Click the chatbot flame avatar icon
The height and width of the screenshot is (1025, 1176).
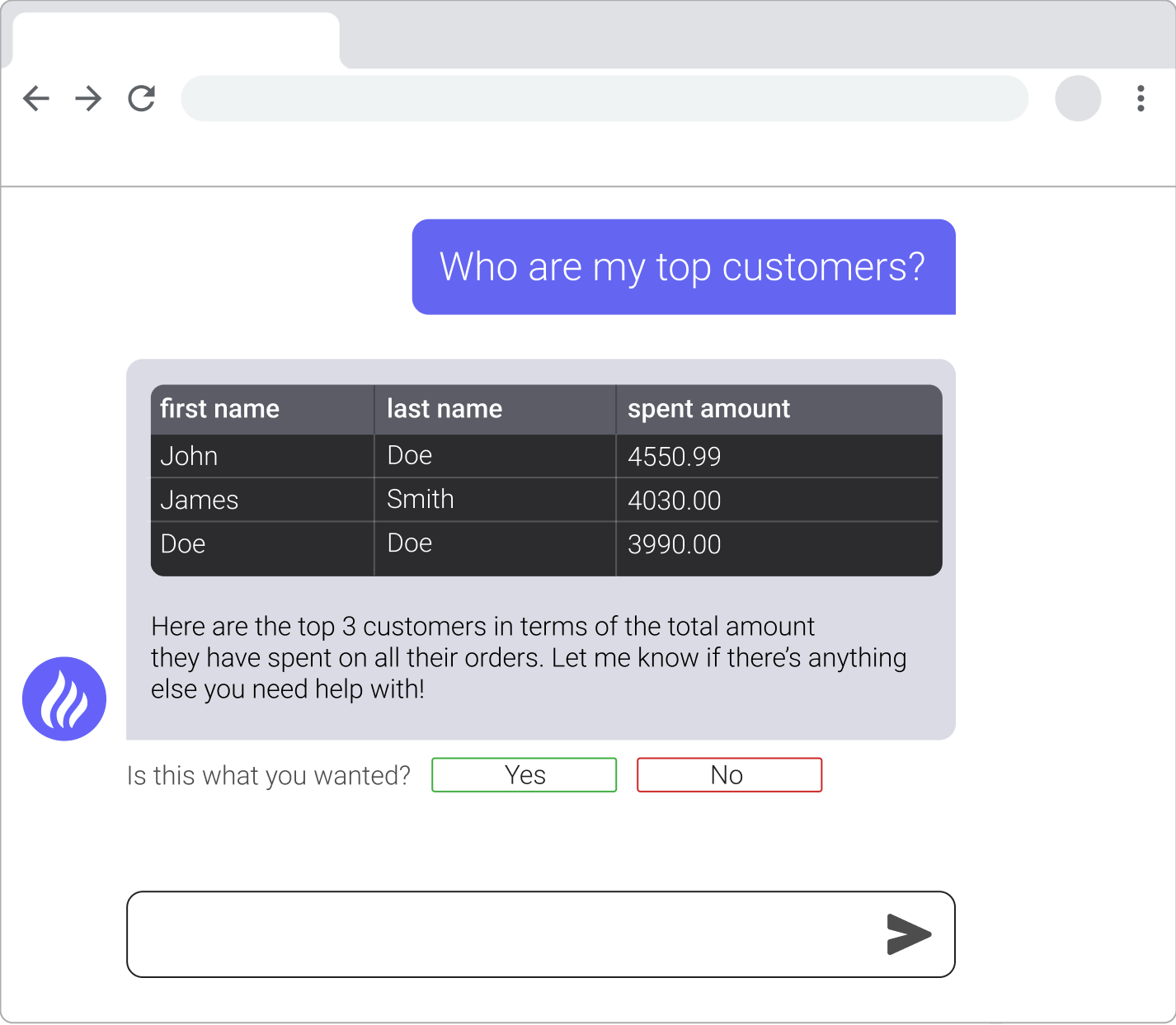[64, 698]
